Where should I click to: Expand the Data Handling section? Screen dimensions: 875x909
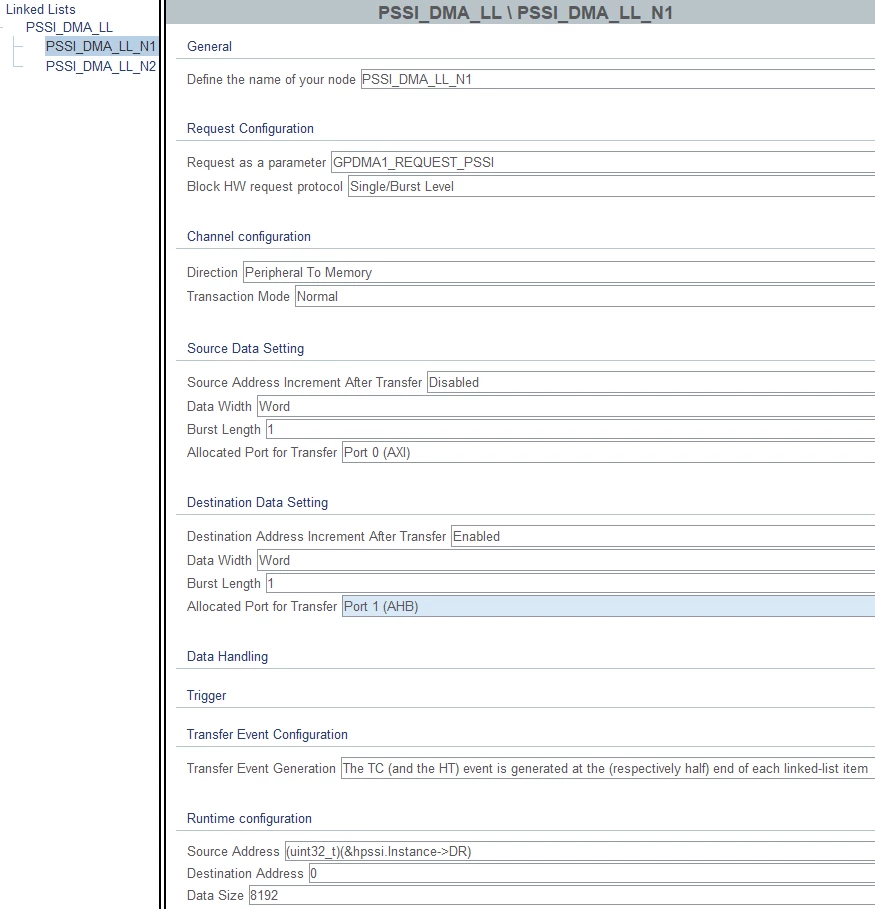pos(227,657)
